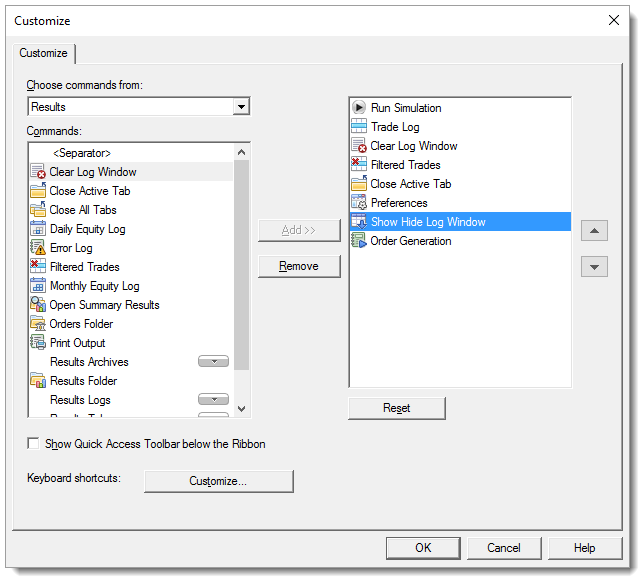639x577 pixels.
Task: Switch to the Customize tab
Action: [x=44, y=53]
